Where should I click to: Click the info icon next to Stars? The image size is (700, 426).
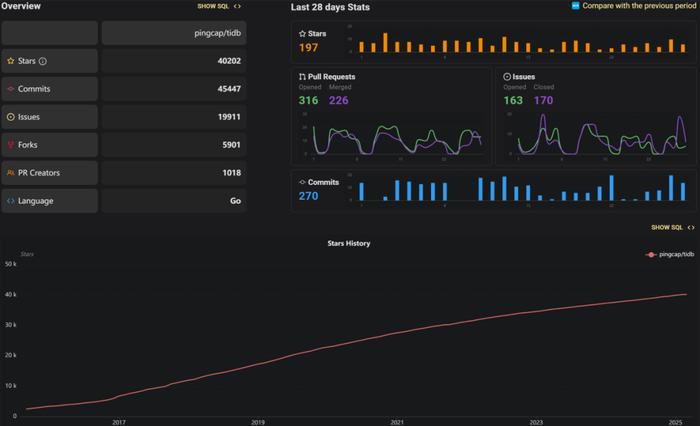click(x=43, y=61)
